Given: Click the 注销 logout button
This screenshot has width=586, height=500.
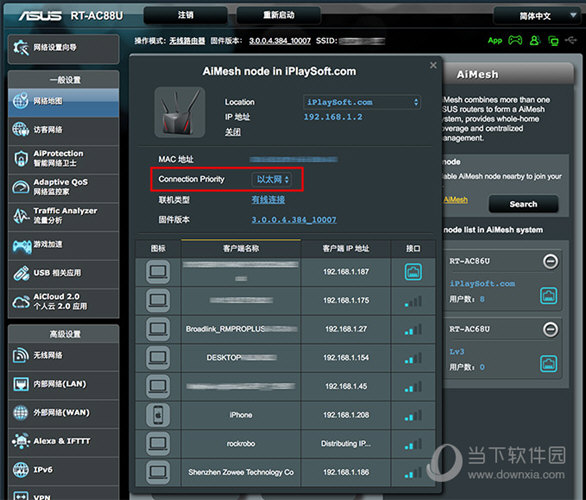Looking at the screenshot, I should 185,15.
